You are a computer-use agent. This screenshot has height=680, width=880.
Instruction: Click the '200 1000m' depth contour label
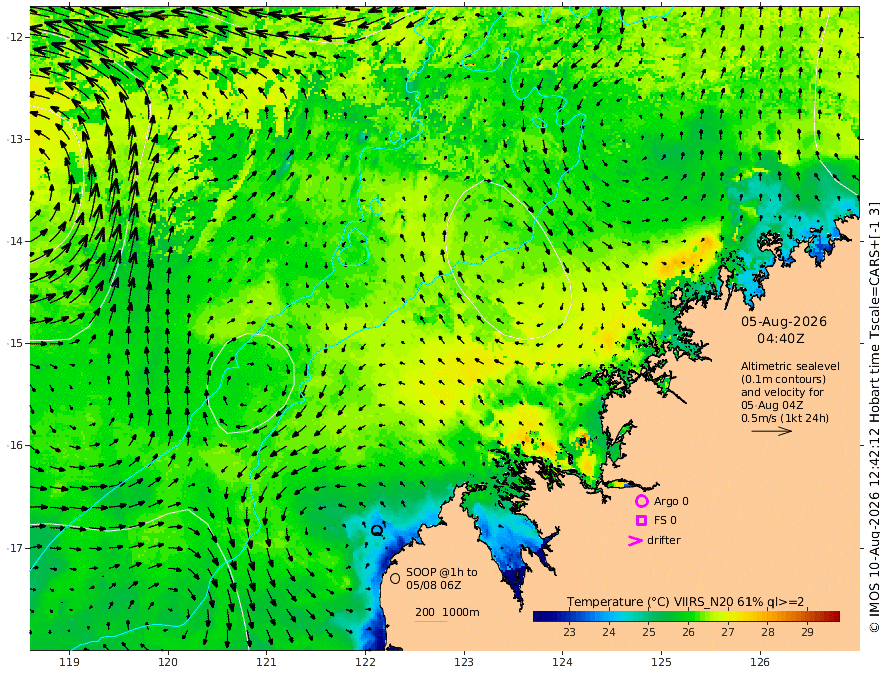pos(447,612)
